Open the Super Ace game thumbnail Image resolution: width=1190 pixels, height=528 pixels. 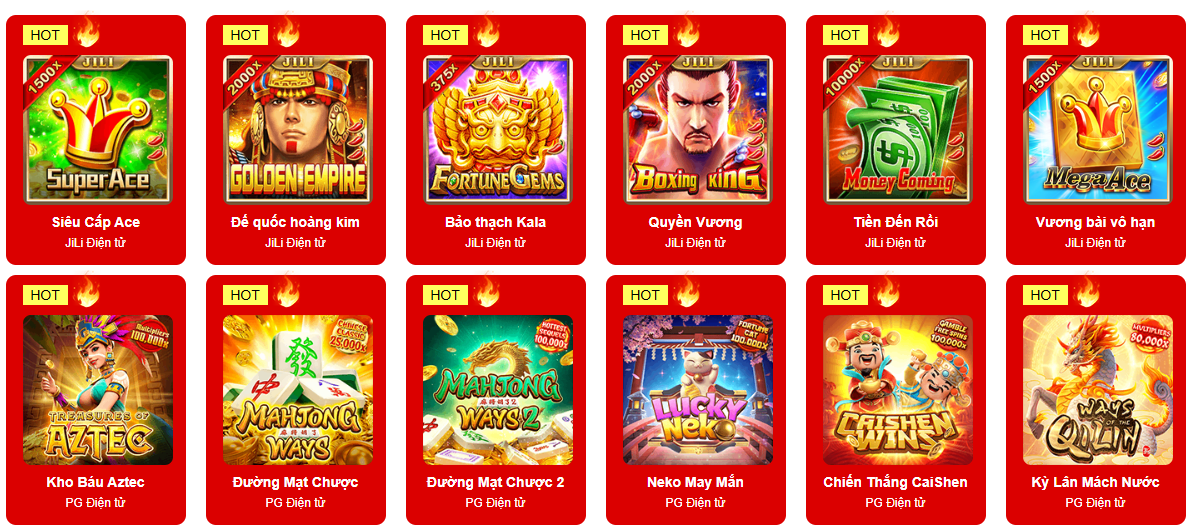98,130
